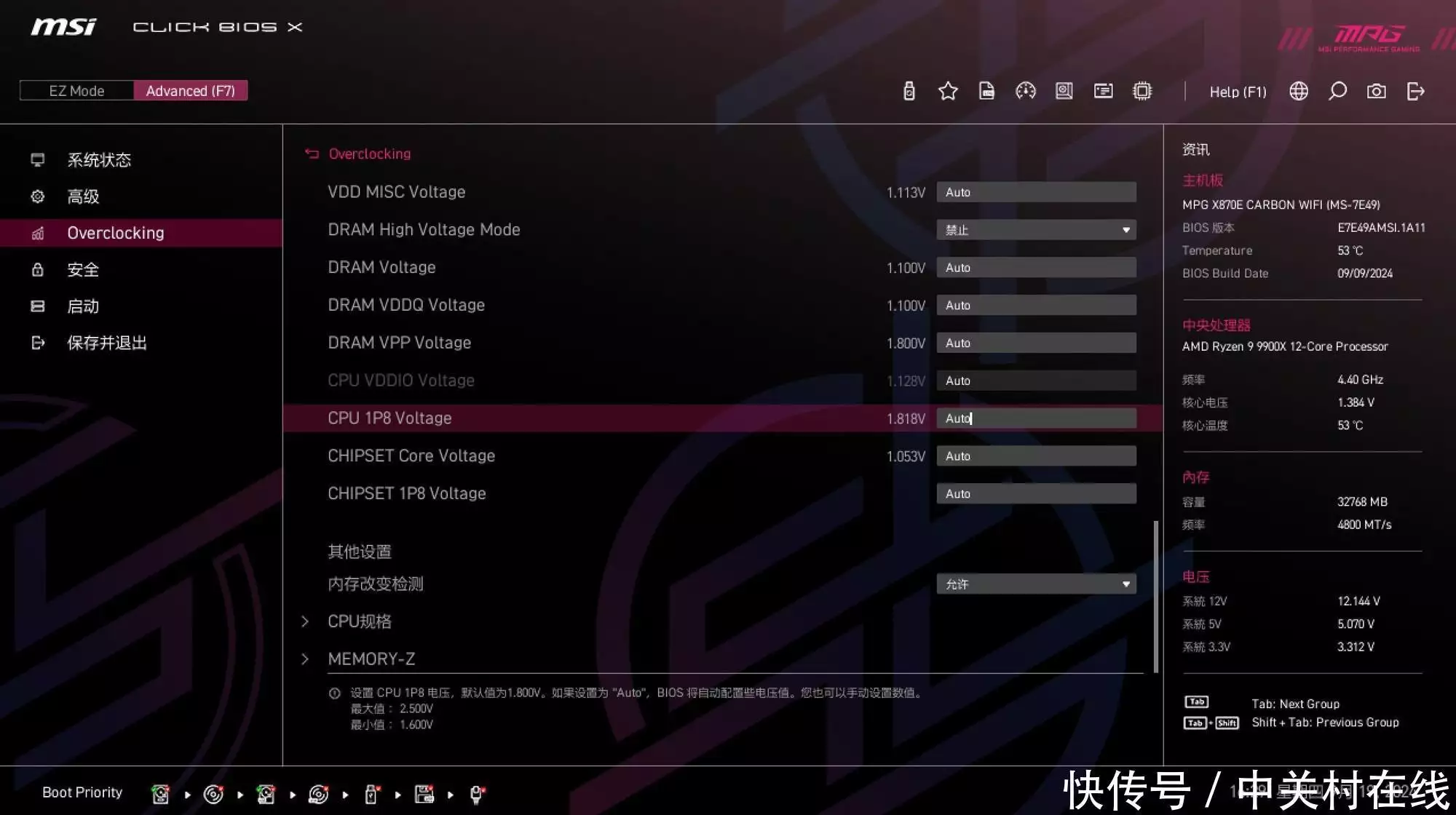The height and width of the screenshot is (815, 1456).
Task: Expand the MEMORY-Z submenu
Action: (x=371, y=659)
